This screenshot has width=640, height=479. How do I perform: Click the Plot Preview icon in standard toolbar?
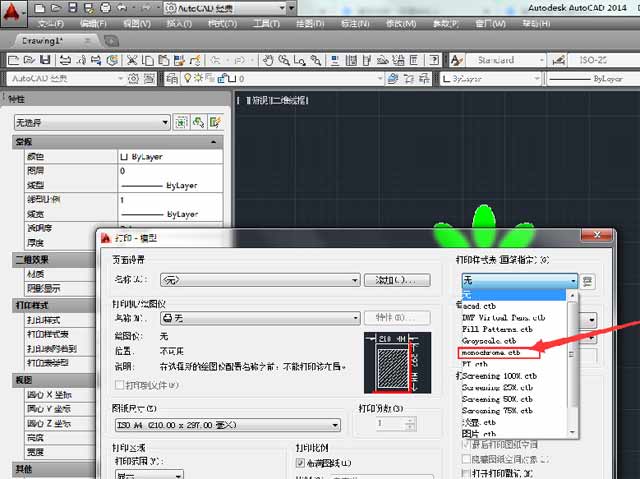point(81,60)
